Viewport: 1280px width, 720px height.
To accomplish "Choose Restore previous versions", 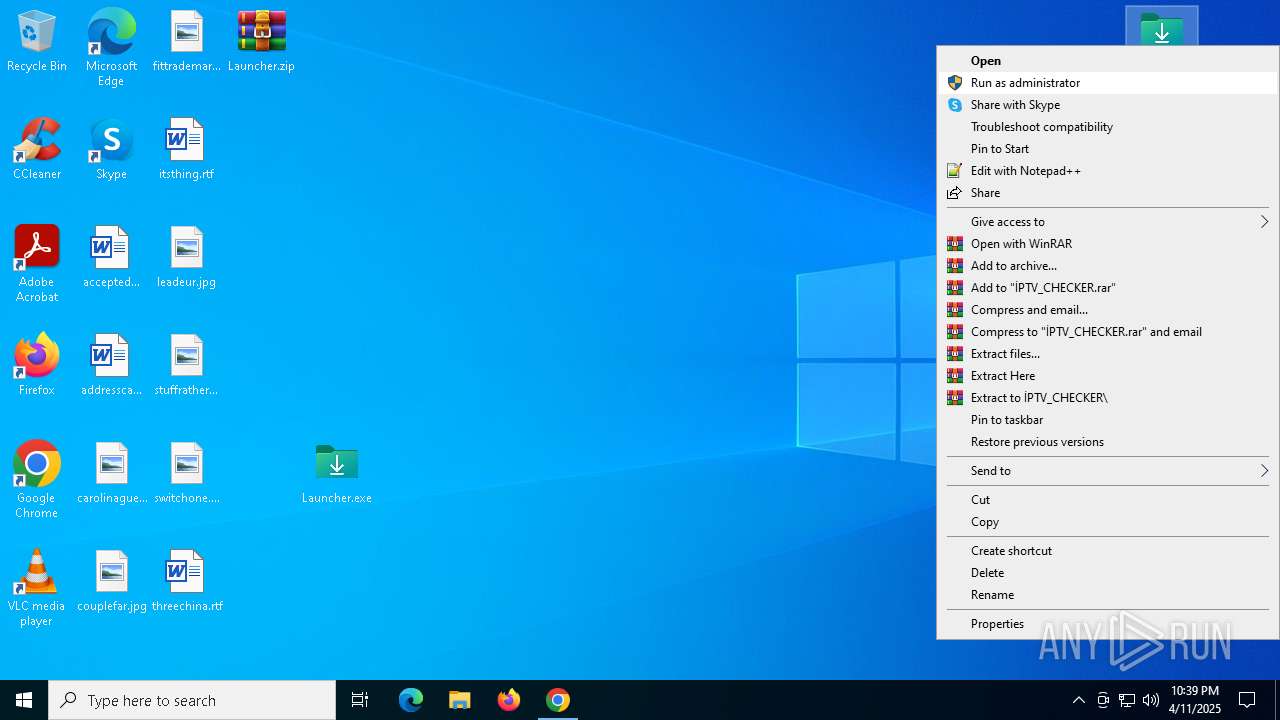I will [x=1107, y=442].
